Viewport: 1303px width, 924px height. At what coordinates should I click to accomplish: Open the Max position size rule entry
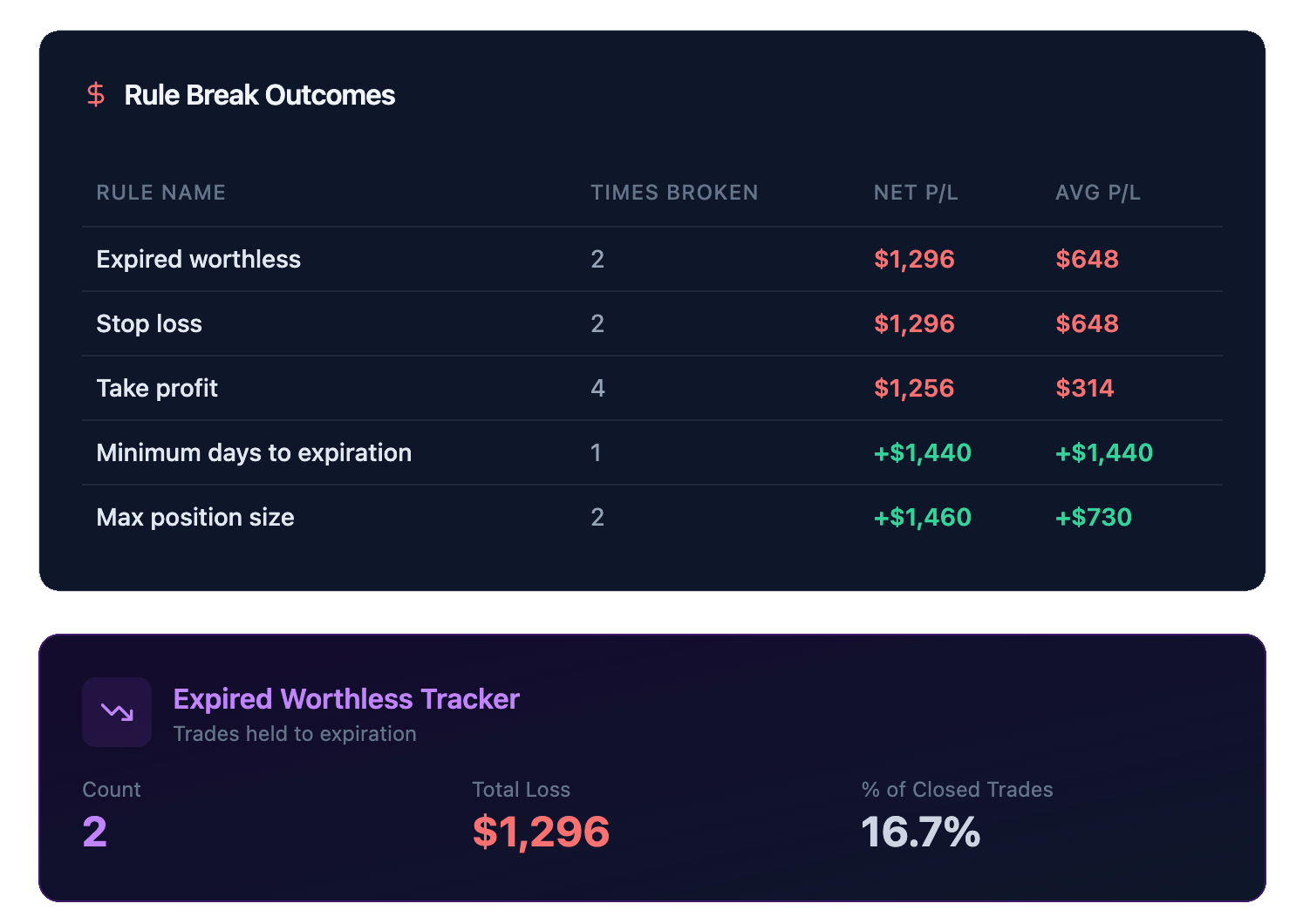(x=195, y=517)
